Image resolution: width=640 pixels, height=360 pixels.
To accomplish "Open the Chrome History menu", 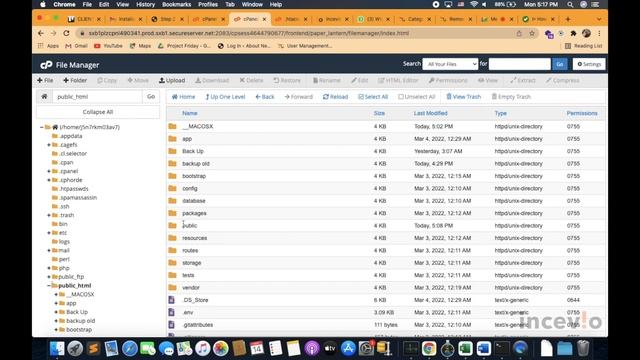I will click(x=145, y=4).
